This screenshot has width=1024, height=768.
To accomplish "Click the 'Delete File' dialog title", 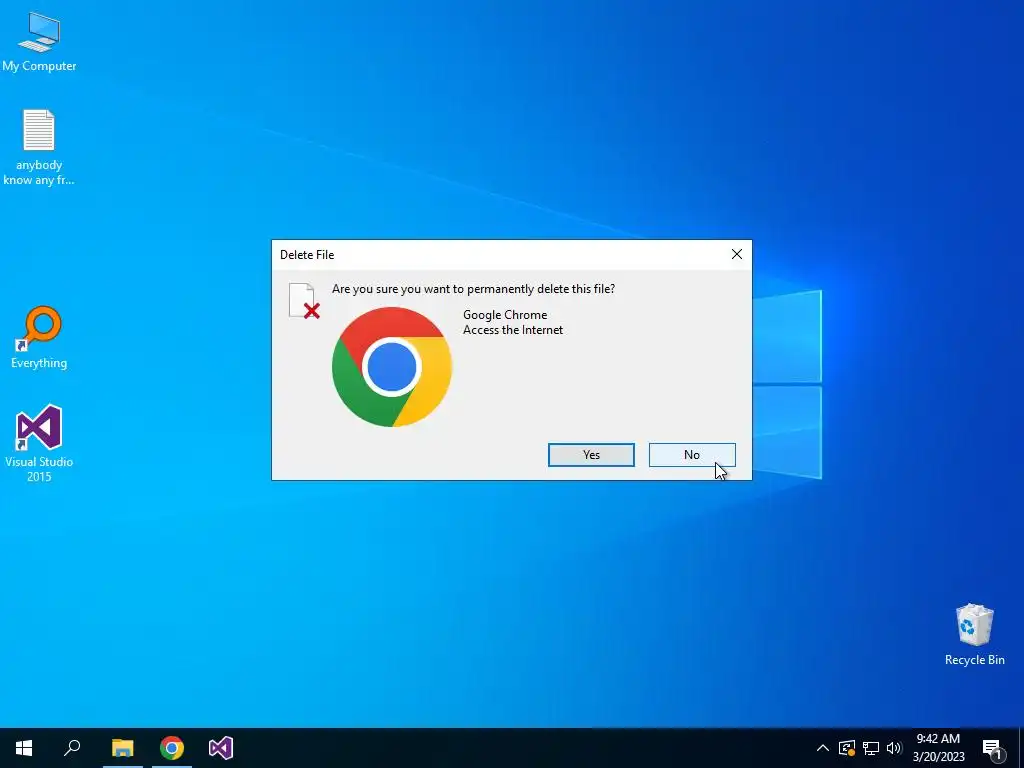I will (x=307, y=255).
